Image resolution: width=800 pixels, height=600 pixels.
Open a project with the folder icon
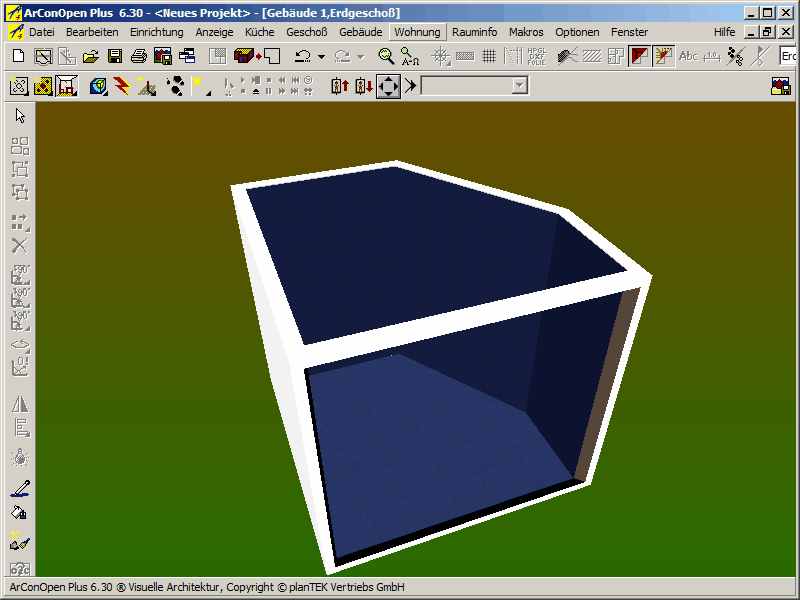click(91, 56)
